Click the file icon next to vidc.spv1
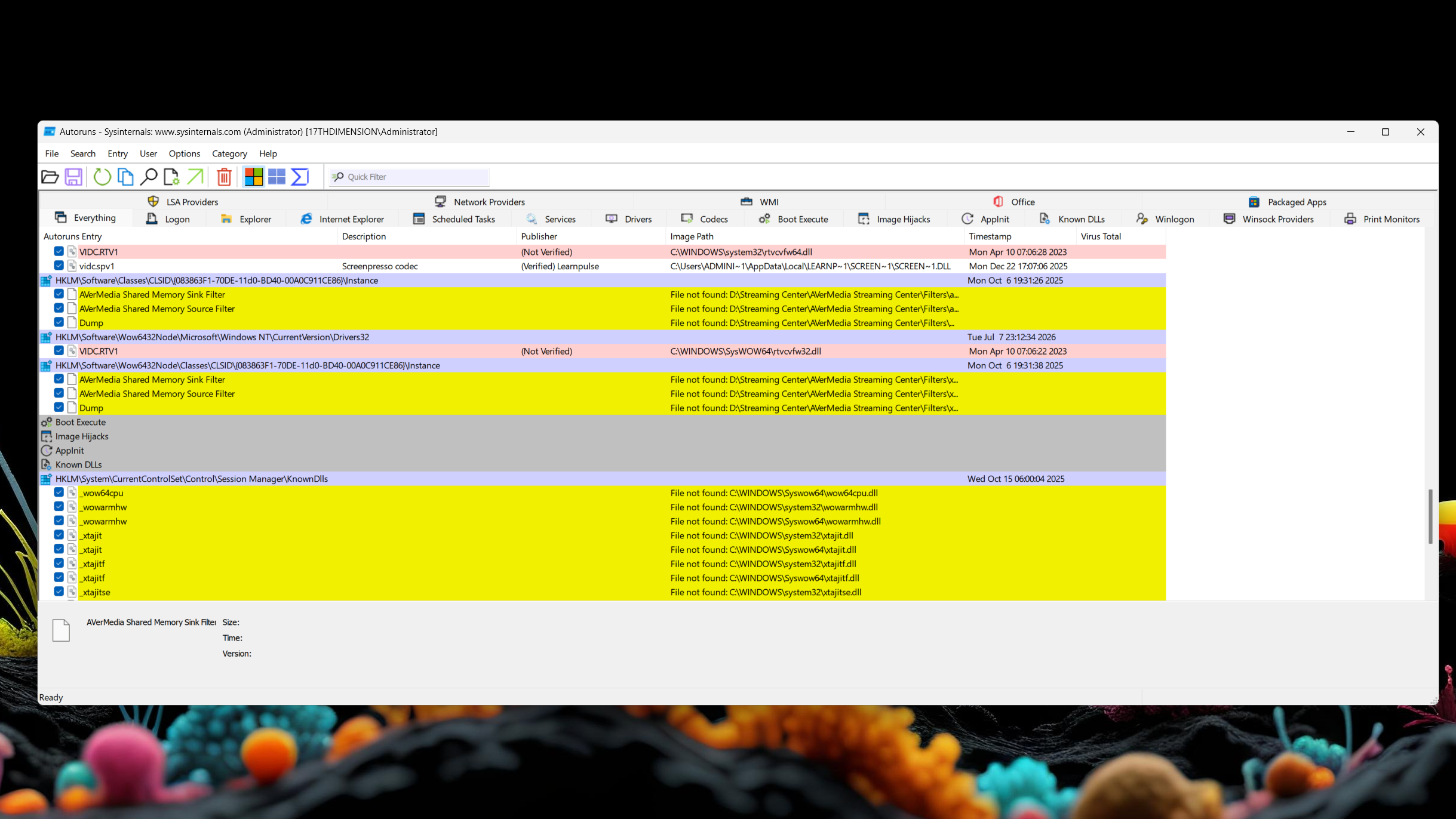 (x=72, y=266)
